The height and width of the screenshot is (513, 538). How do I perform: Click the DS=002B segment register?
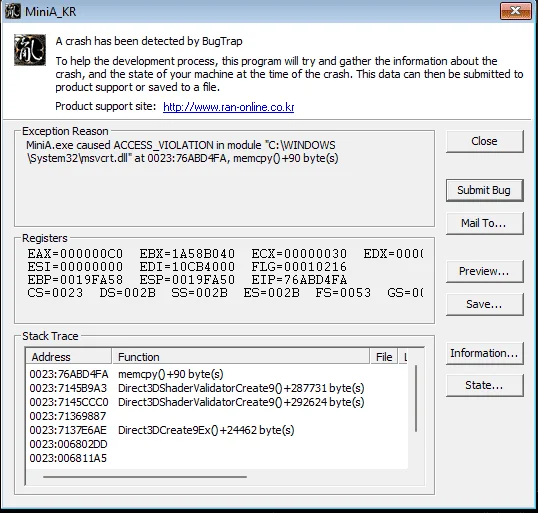[127, 293]
